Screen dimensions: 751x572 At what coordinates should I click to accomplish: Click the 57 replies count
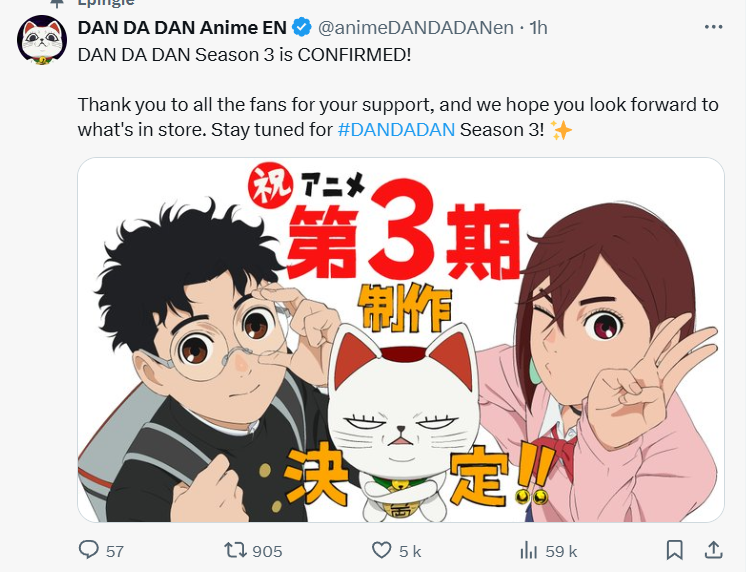[x=114, y=551]
